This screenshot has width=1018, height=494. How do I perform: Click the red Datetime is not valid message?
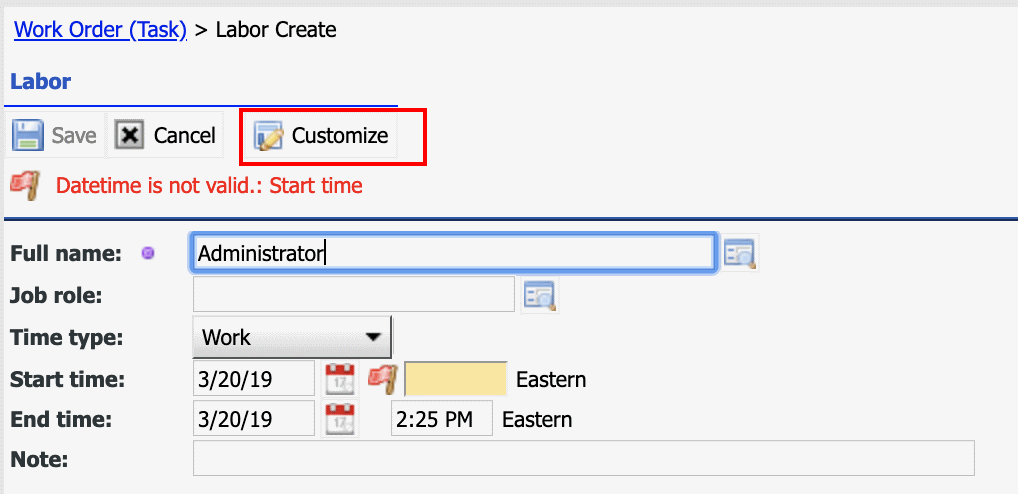pos(209,186)
